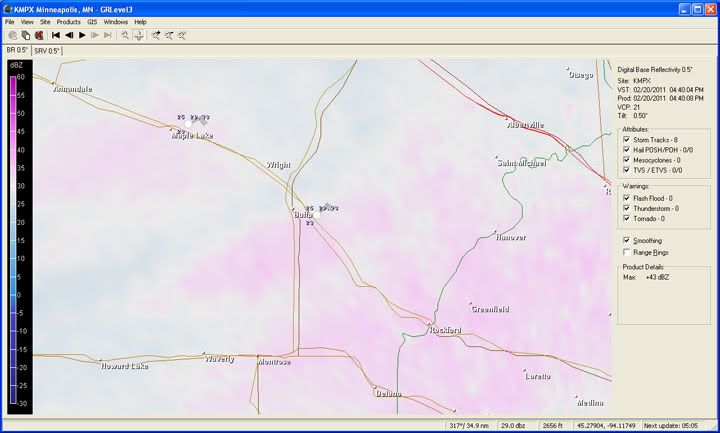The image size is (720, 433).
Task: Jump to the first radar frame
Action: point(56,35)
